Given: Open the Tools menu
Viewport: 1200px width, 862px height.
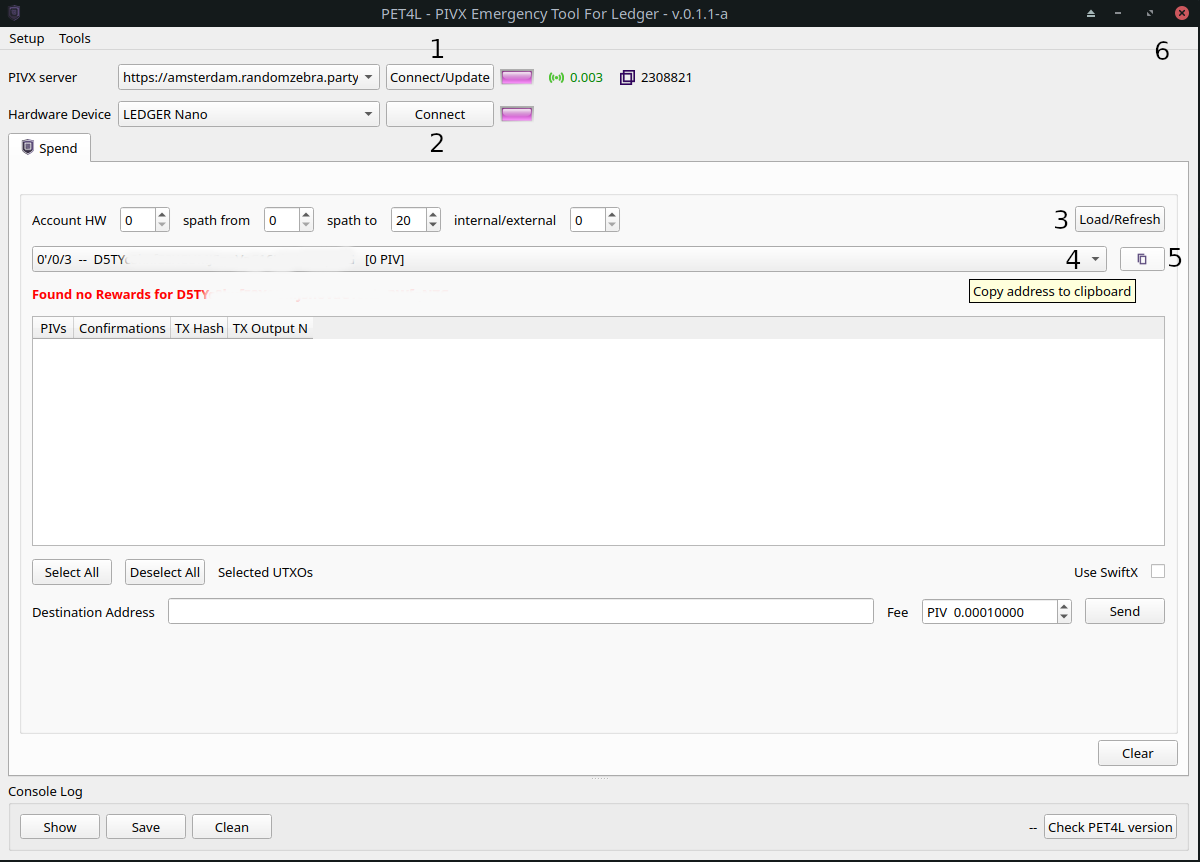Looking at the screenshot, I should (x=75, y=38).
